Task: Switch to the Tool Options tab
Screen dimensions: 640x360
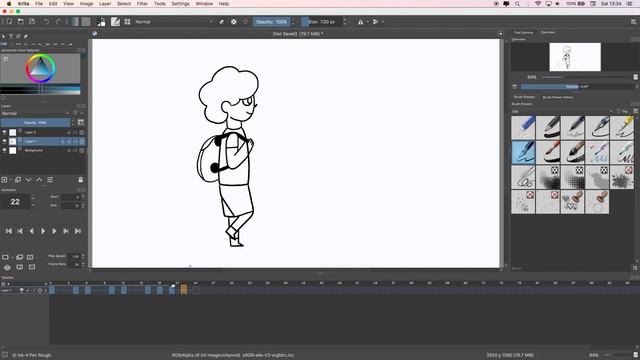Action: [523, 32]
